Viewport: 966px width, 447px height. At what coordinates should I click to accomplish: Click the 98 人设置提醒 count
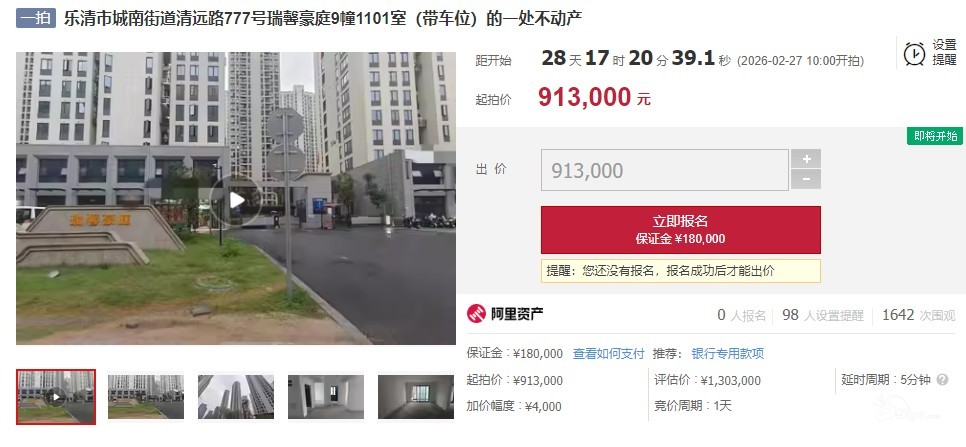tap(823, 315)
